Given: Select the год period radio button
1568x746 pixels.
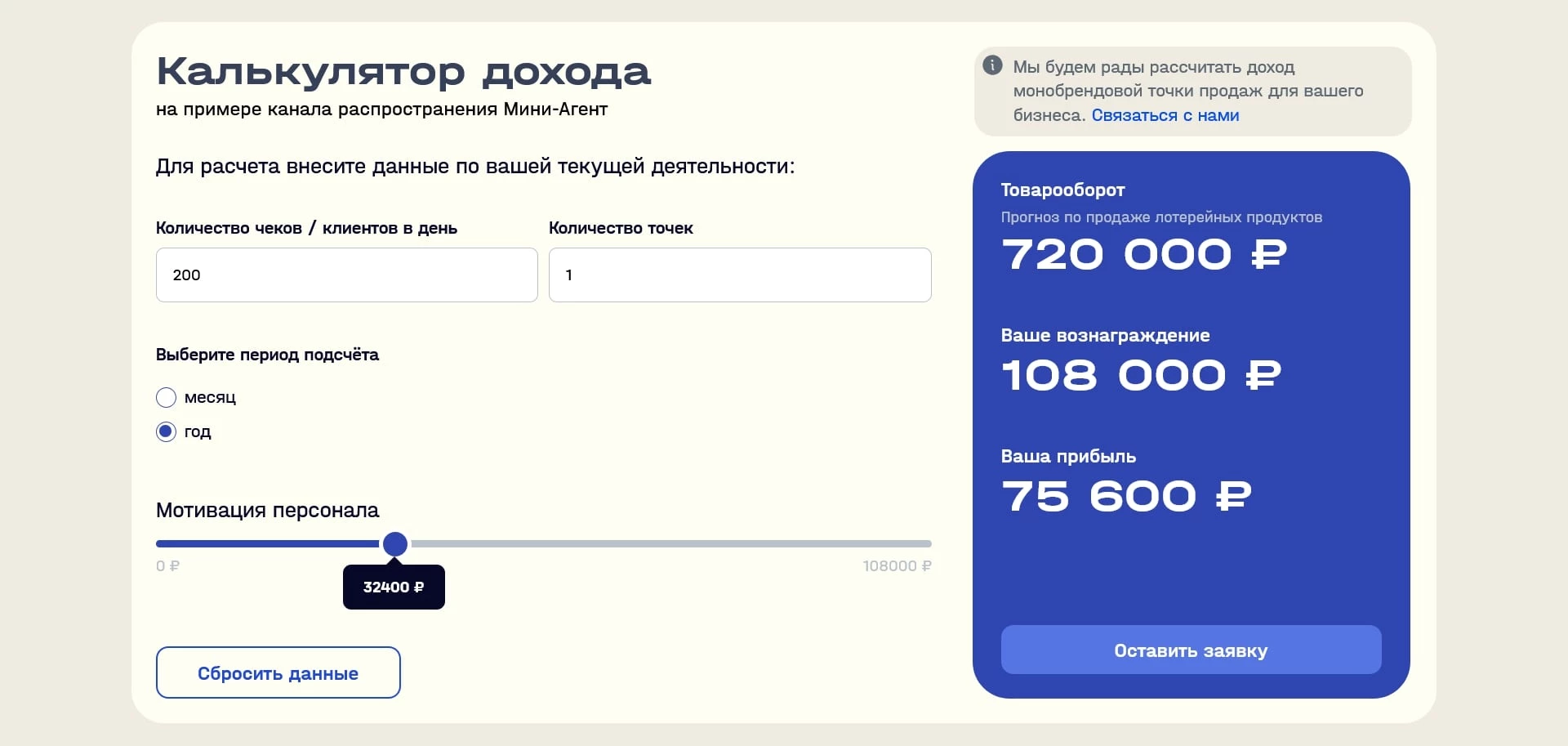Looking at the screenshot, I should (166, 431).
